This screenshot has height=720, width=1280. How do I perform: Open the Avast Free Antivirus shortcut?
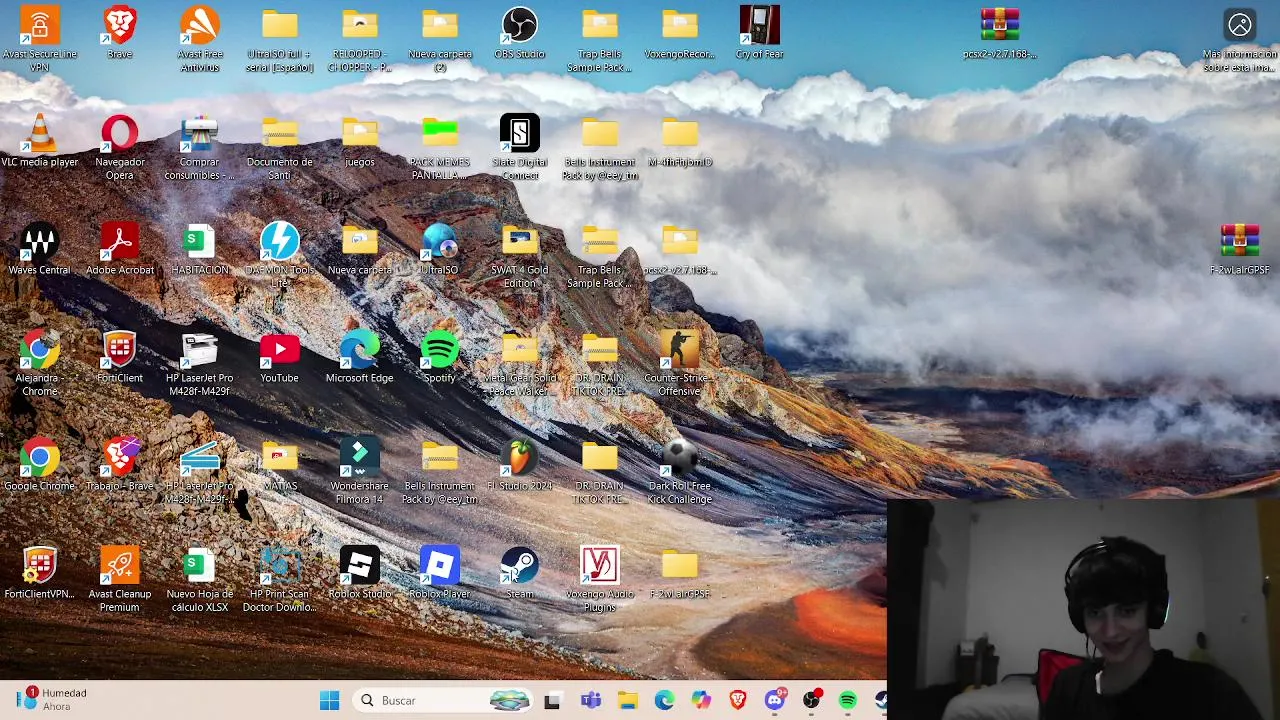click(x=200, y=38)
